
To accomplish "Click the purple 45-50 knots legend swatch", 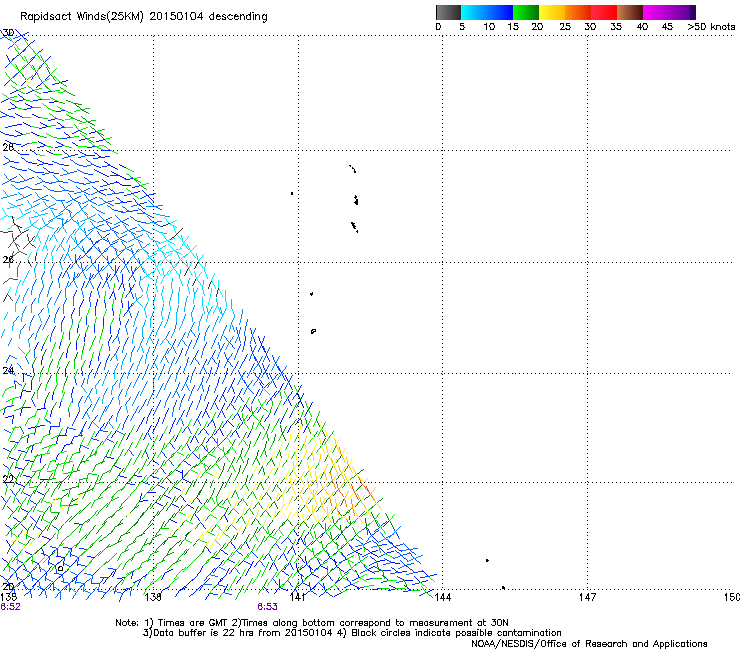I will click(x=682, y=12).
